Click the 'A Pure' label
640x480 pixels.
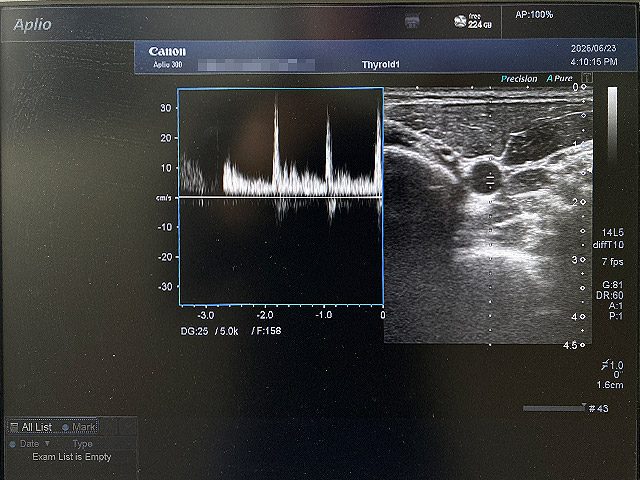point(560,78)
